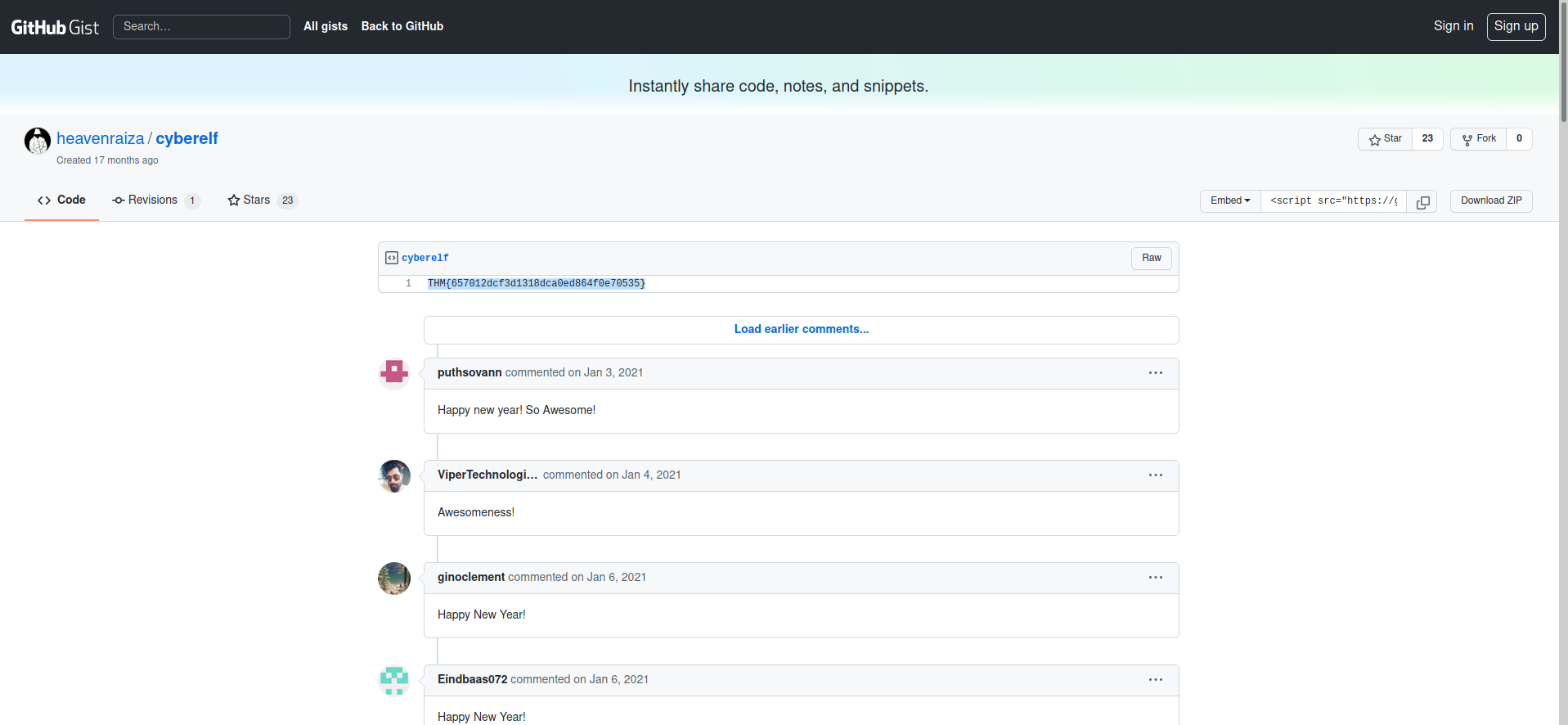Open puthsovann's pink avatar

pos(394,373)
